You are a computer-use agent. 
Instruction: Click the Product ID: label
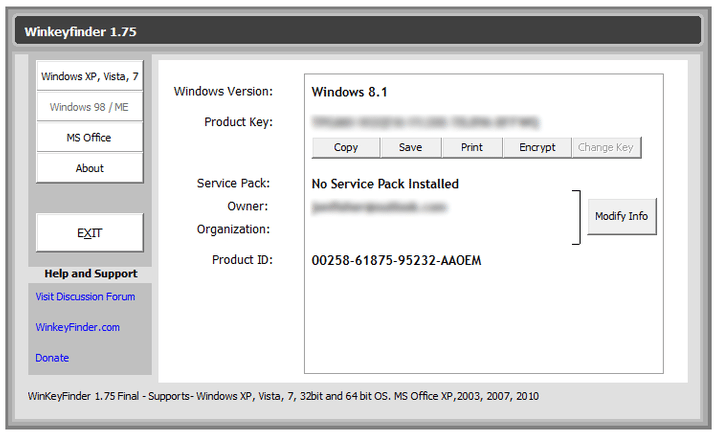[242, 260]
